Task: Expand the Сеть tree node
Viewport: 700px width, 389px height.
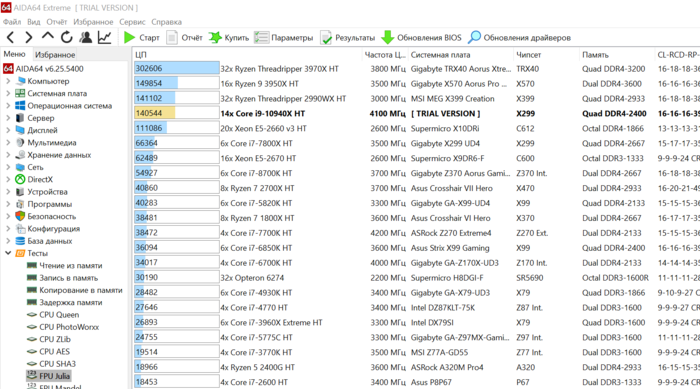Action: point(8,167)
